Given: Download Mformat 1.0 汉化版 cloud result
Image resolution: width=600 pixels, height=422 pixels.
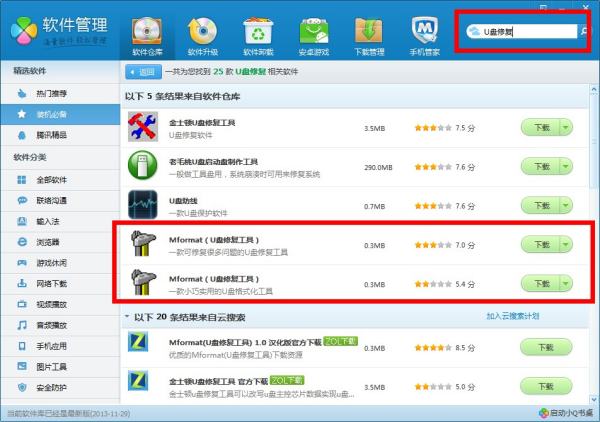Looking at the screenshot, I should (546, 347).
